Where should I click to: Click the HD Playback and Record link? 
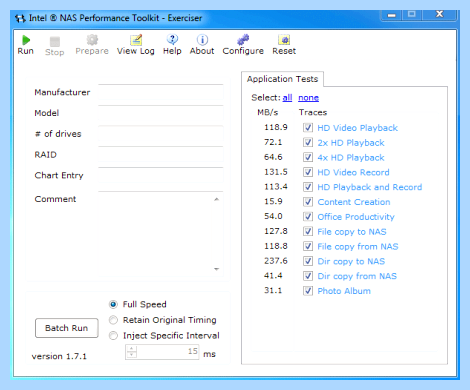click(370, 187)
